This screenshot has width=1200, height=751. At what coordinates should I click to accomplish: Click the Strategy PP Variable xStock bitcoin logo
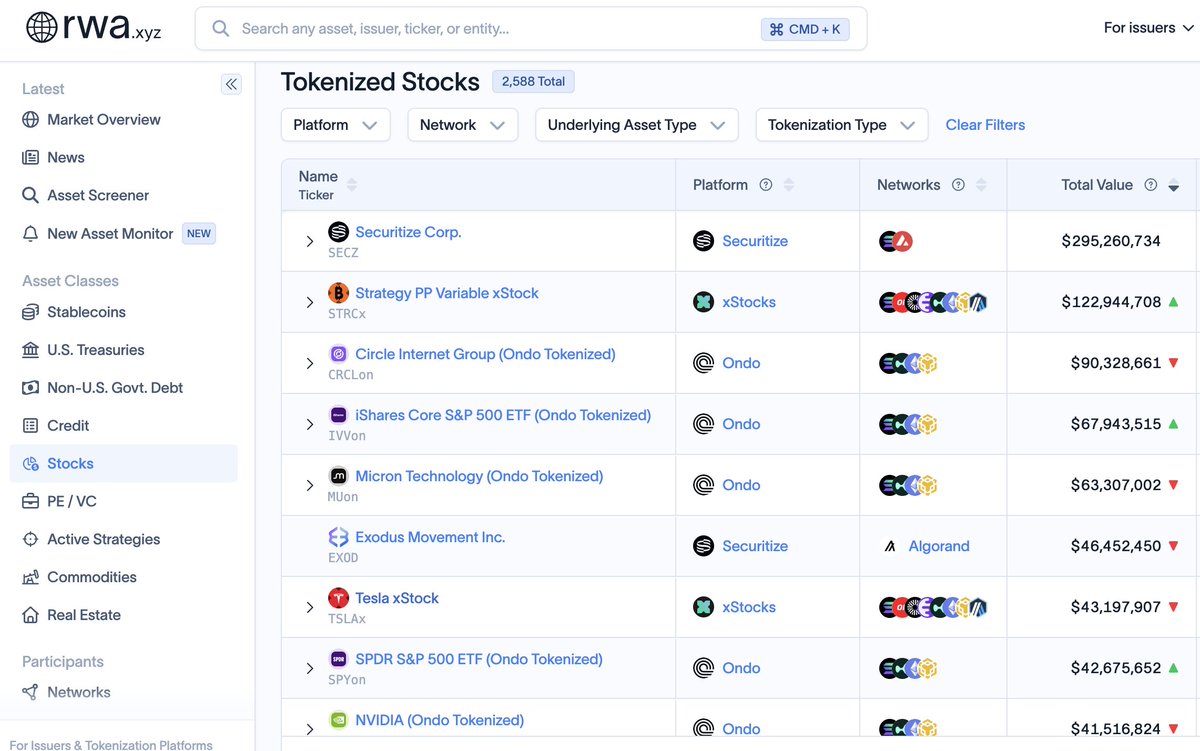click(x=338, y=293)
